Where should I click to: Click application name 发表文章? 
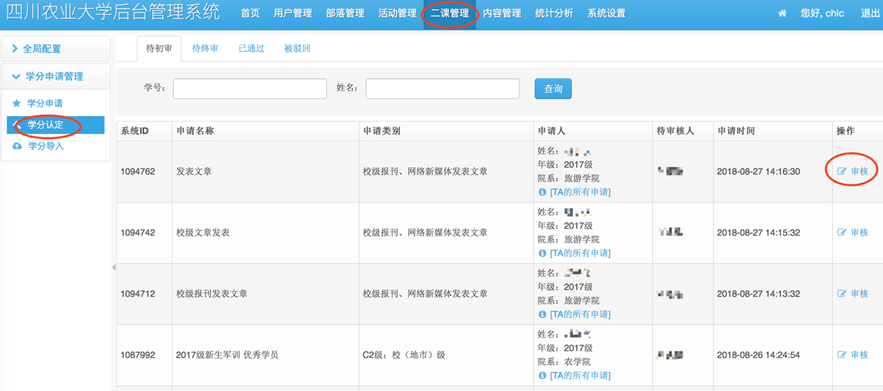coord(195,171)
